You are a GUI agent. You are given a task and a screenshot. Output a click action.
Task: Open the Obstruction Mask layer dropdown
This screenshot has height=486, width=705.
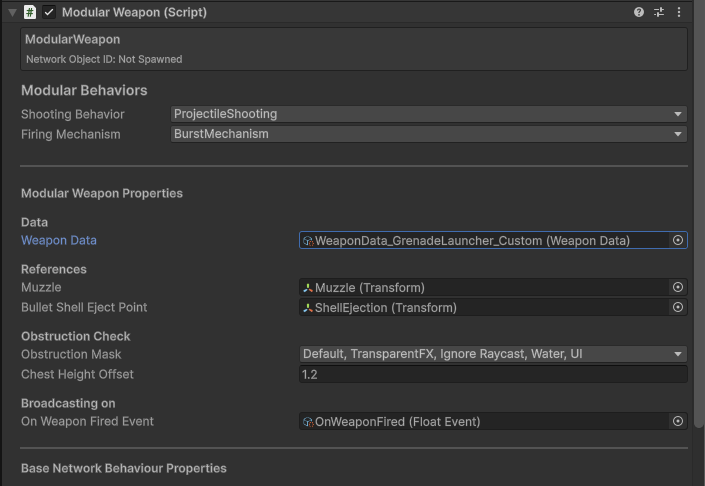492,354
